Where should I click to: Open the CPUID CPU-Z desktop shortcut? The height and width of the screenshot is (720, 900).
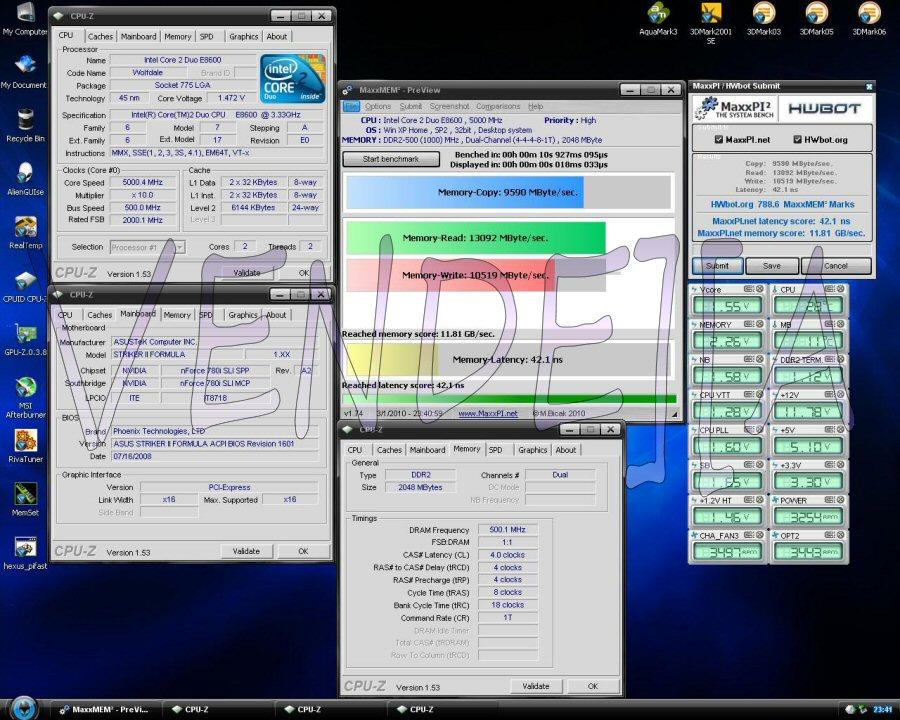25,285
